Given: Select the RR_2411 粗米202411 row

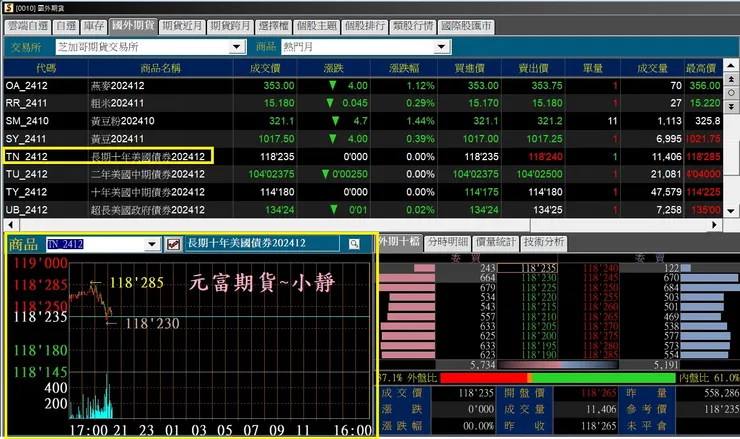Looking at the screenshot, I should point(363,103).
